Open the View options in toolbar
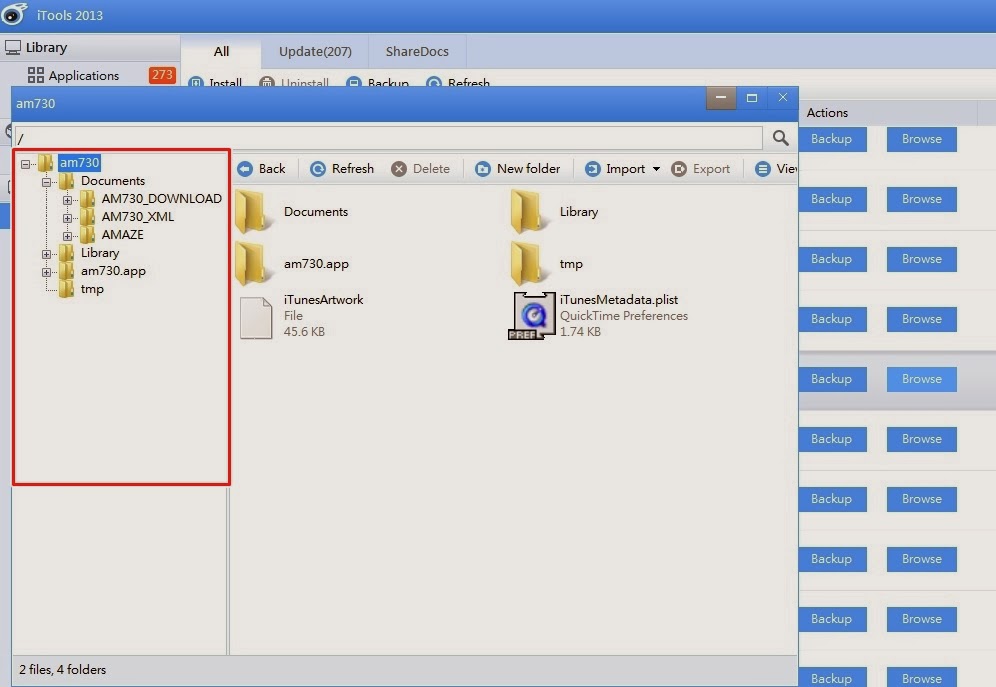Image resolution: width=996 pixels, height=687 pixels. coord(776,169)
